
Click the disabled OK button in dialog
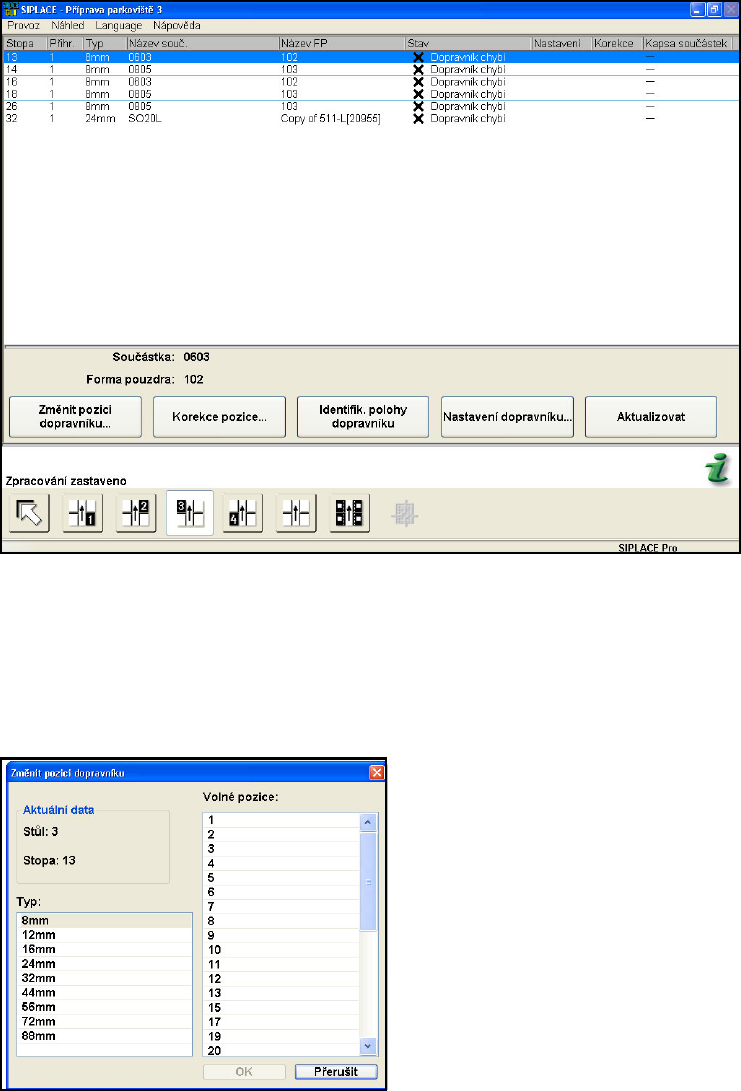pos(244,1072)
